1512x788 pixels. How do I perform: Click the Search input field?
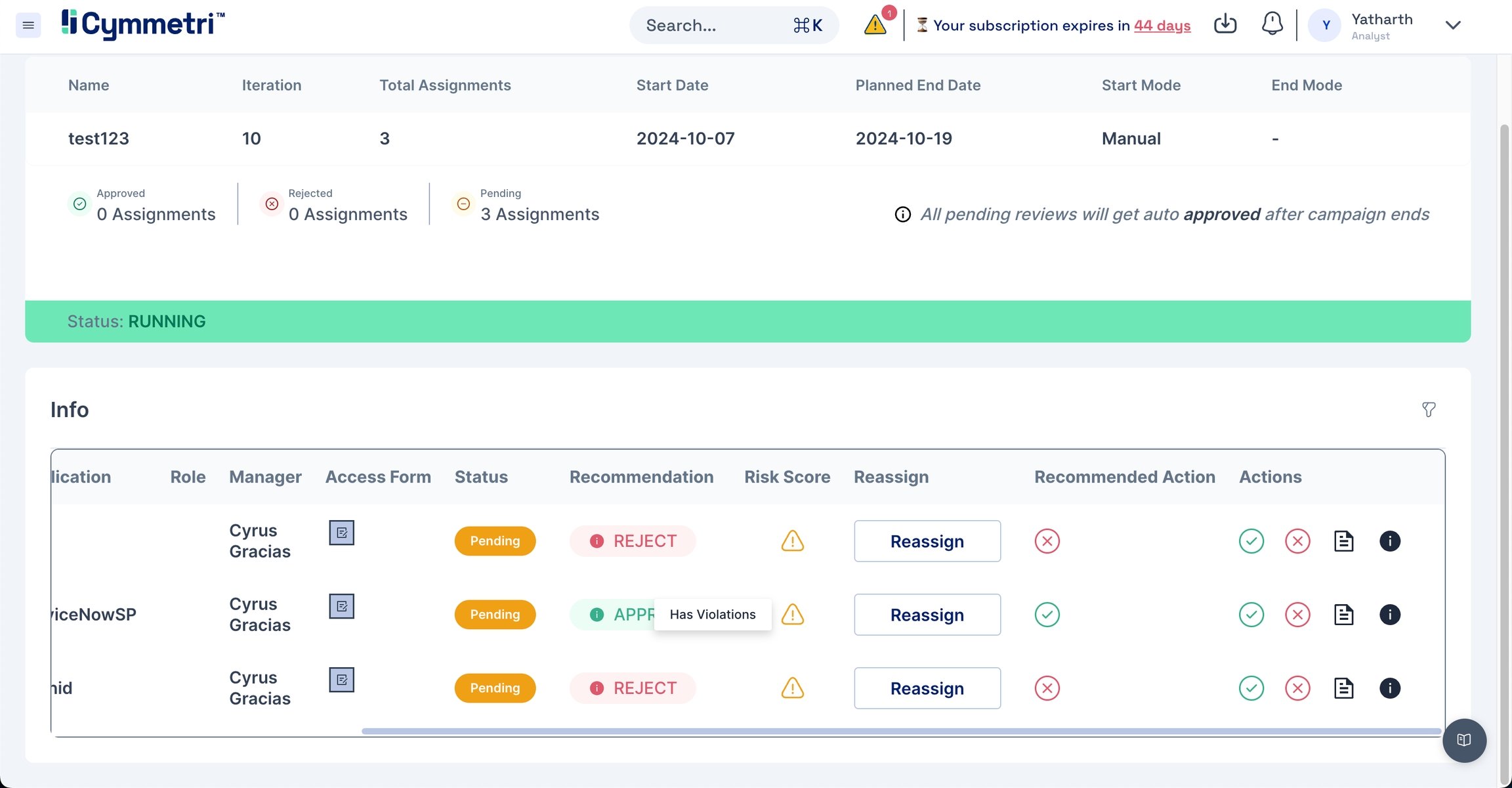tap(715, 26)
